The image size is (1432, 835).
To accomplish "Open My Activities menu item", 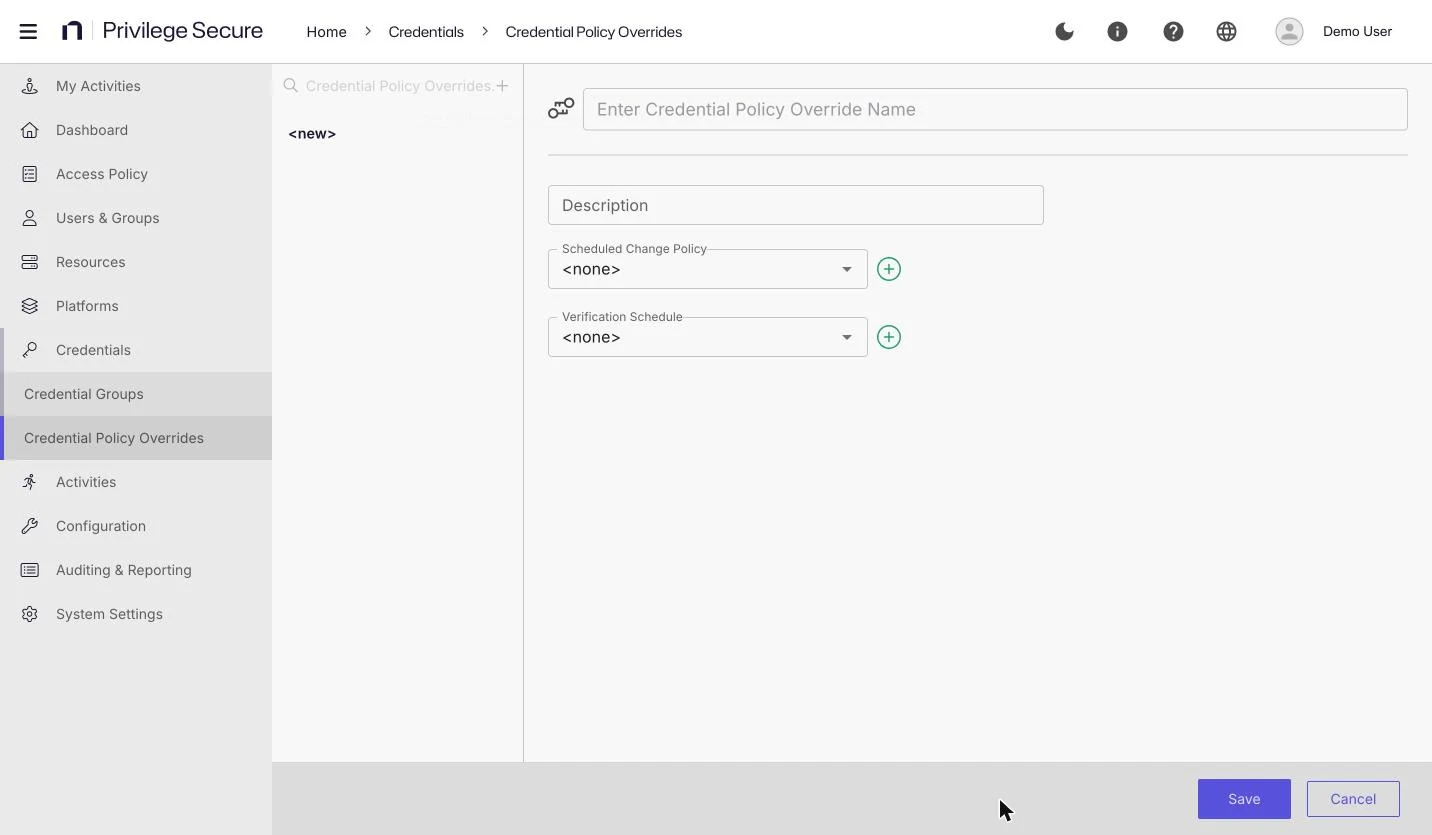I will pyautogui.click(x=136, y=86).
